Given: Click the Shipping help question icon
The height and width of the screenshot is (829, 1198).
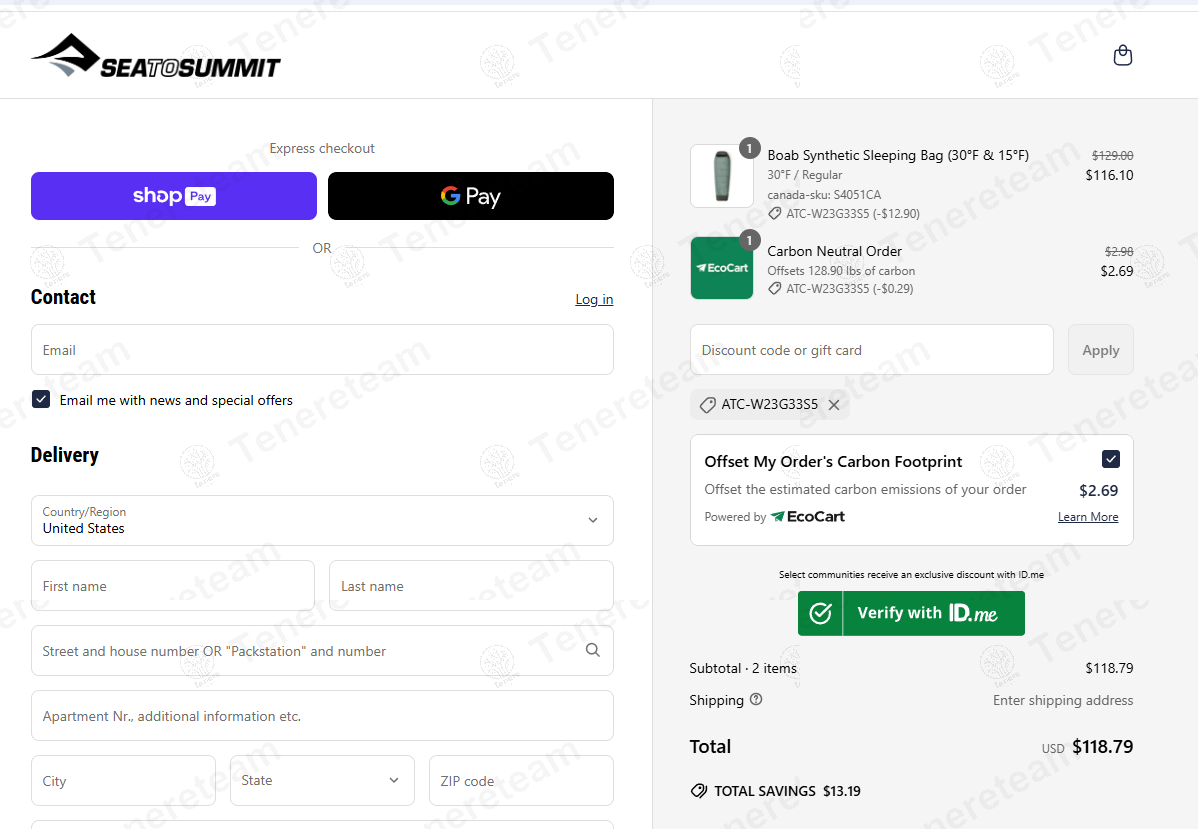Looking at the screenshot, I should [x=756, y=699].
